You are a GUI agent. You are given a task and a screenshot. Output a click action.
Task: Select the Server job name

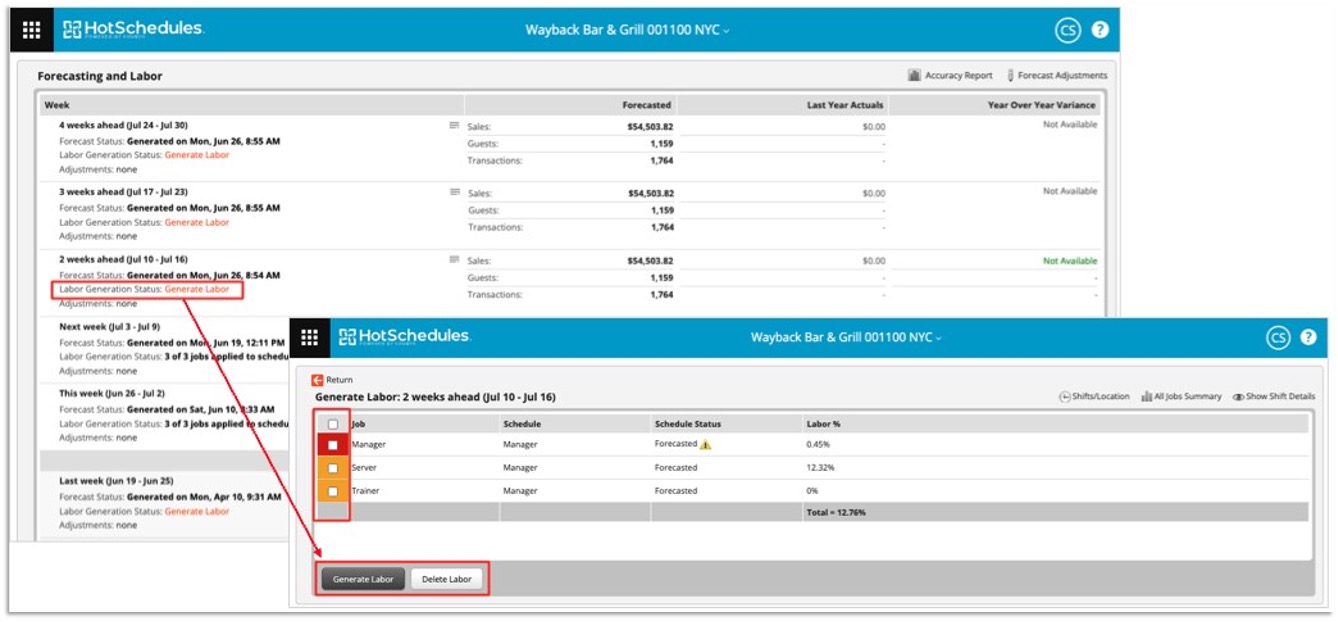pyautogui.click(x=364, y=467)
